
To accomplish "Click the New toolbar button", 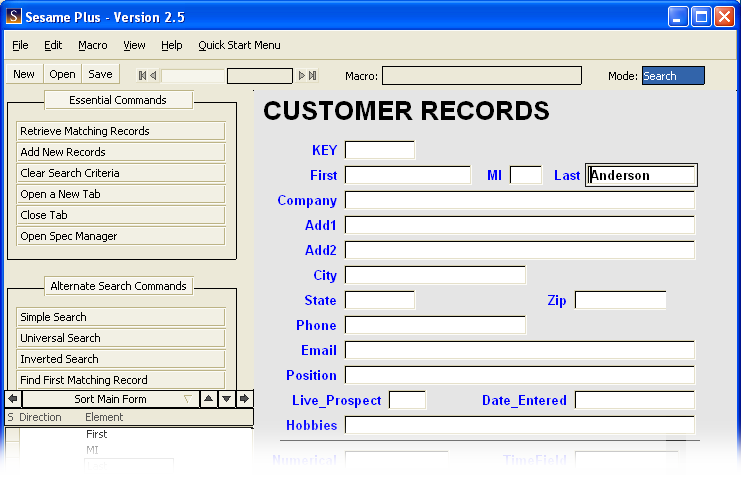I will click(x=24, y=74).
